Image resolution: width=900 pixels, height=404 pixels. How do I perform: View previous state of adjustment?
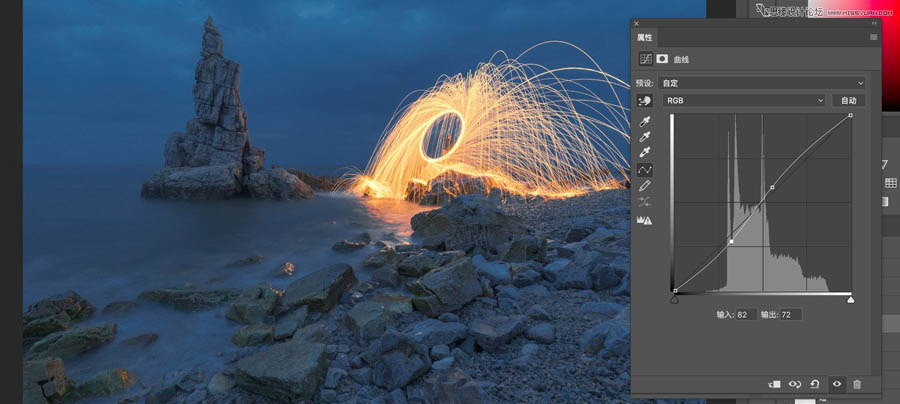point(795,384)
